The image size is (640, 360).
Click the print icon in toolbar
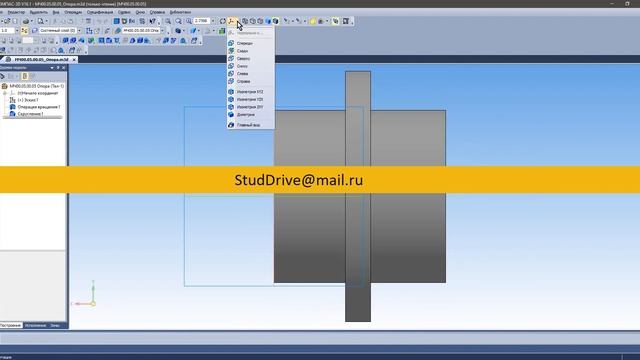(26, 21)
